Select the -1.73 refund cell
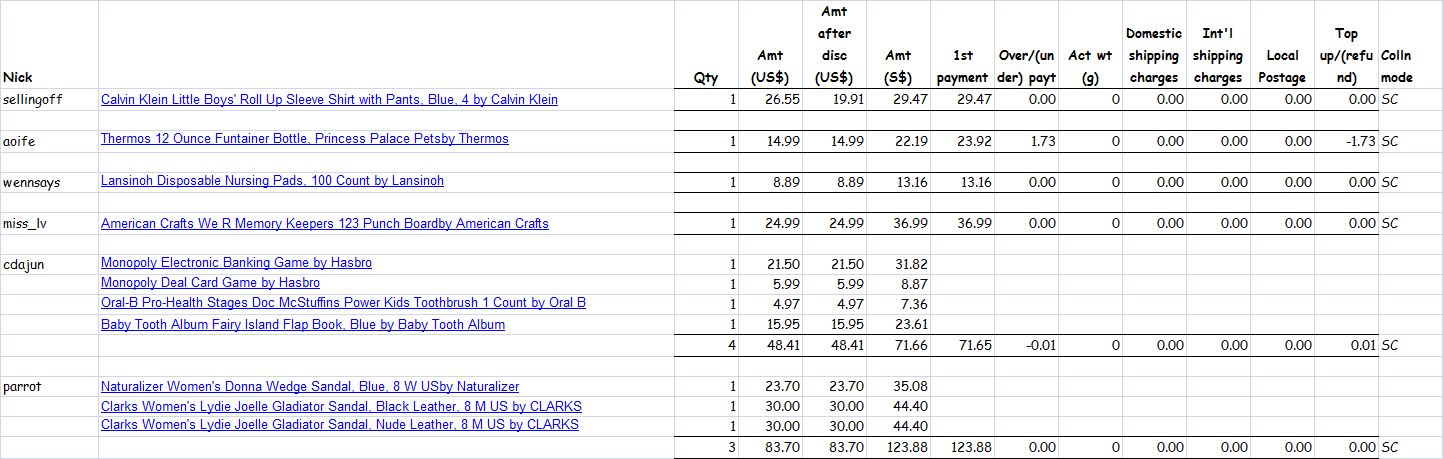Screen dimensions: 1443x459 [1346, 141]
